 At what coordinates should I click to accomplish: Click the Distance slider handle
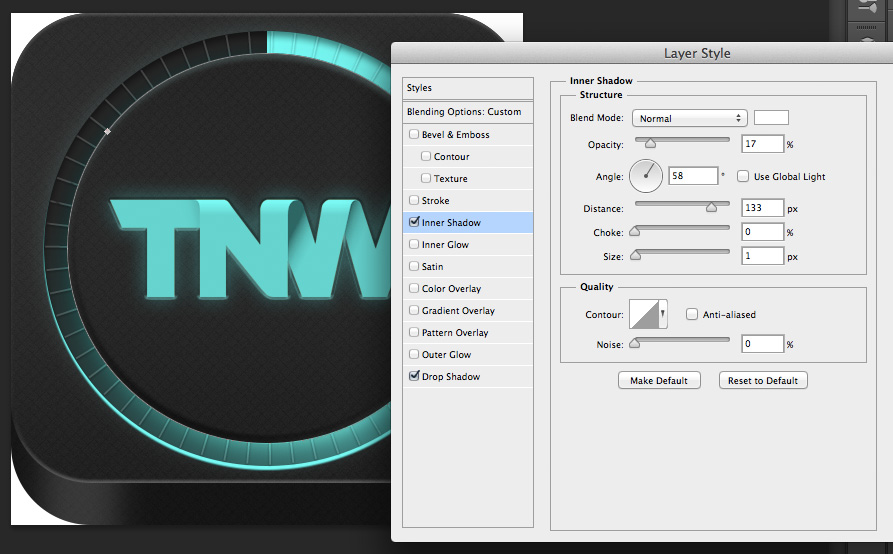[711, 207]
